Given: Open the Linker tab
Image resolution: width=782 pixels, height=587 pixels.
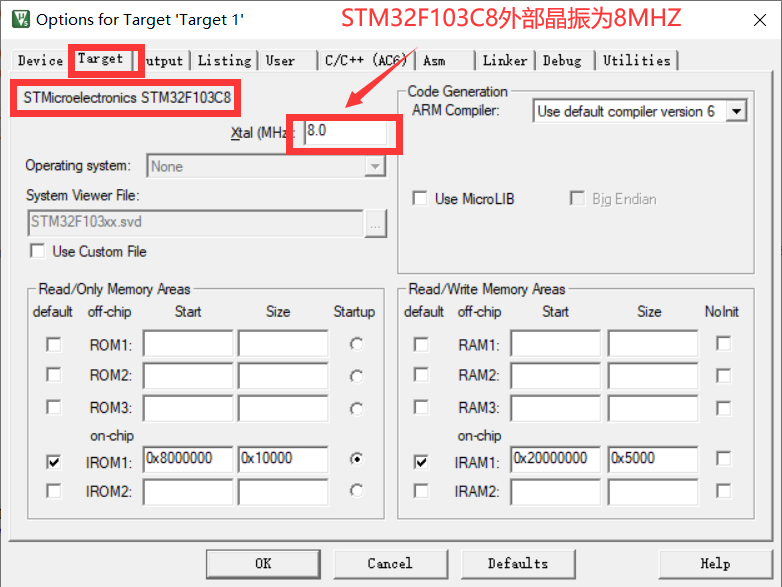Looking at the screenshot, I should (x=505, y=61).
